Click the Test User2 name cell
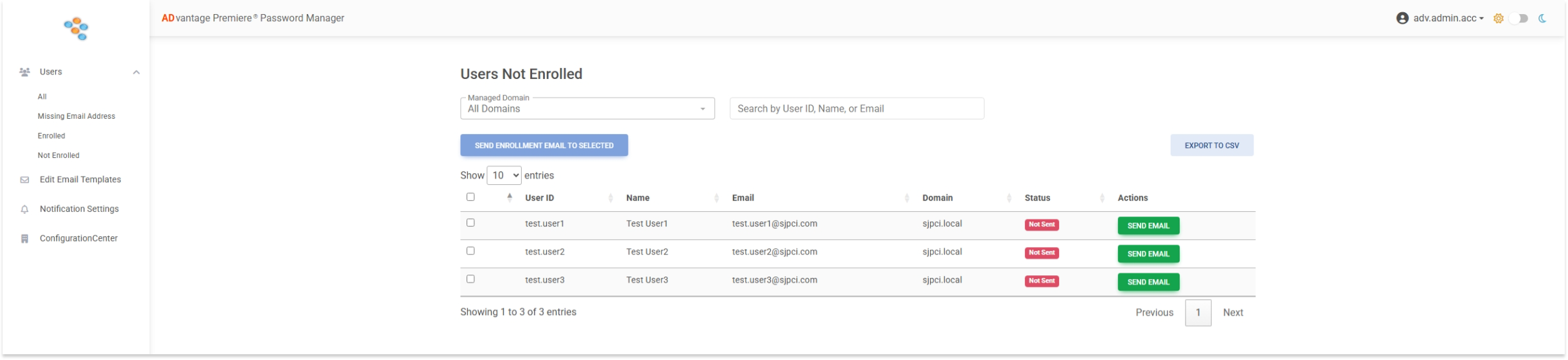 coord(646,252)
